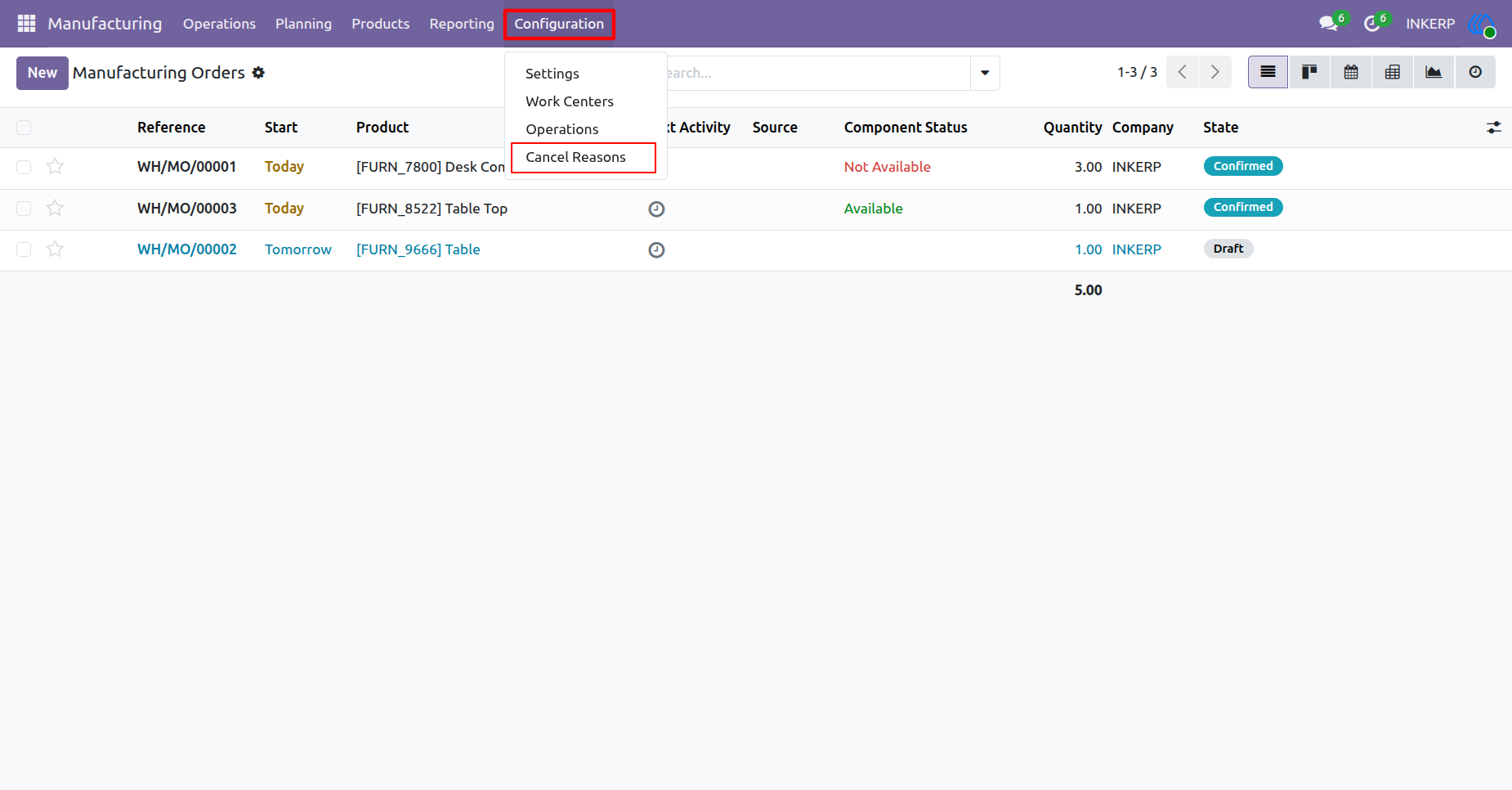Collapse the Configuration menu
The height and width of the screenshot is (790, 1512).
(559, 24)
